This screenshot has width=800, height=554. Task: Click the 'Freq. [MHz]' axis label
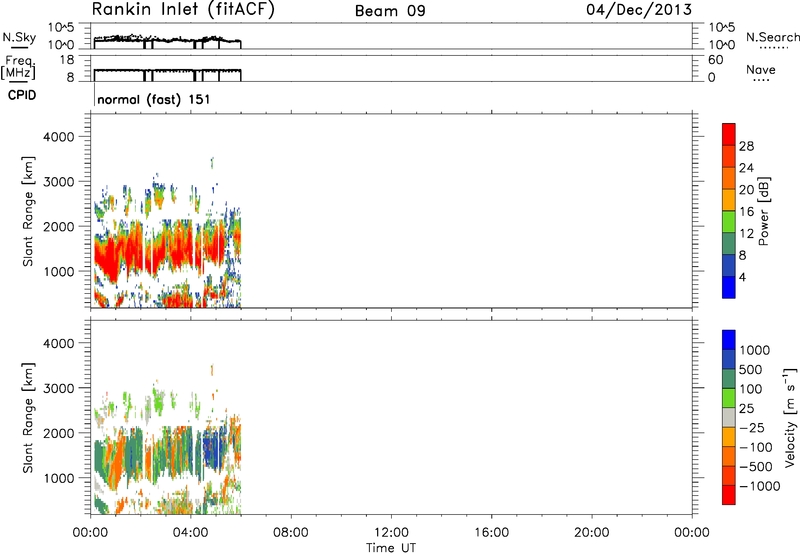[x=18, y=67]
